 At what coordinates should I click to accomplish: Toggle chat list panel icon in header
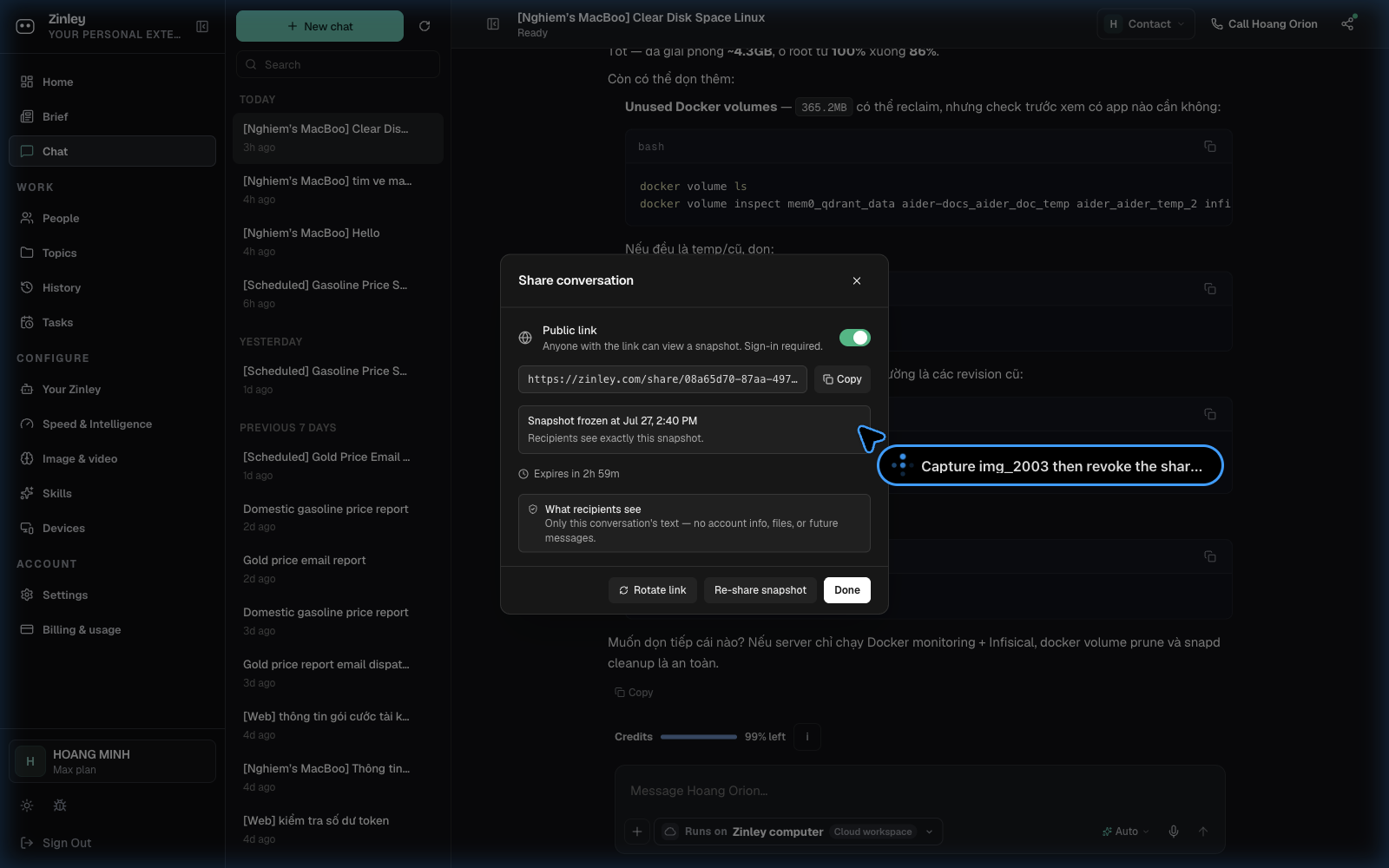(x=493, y=24)
